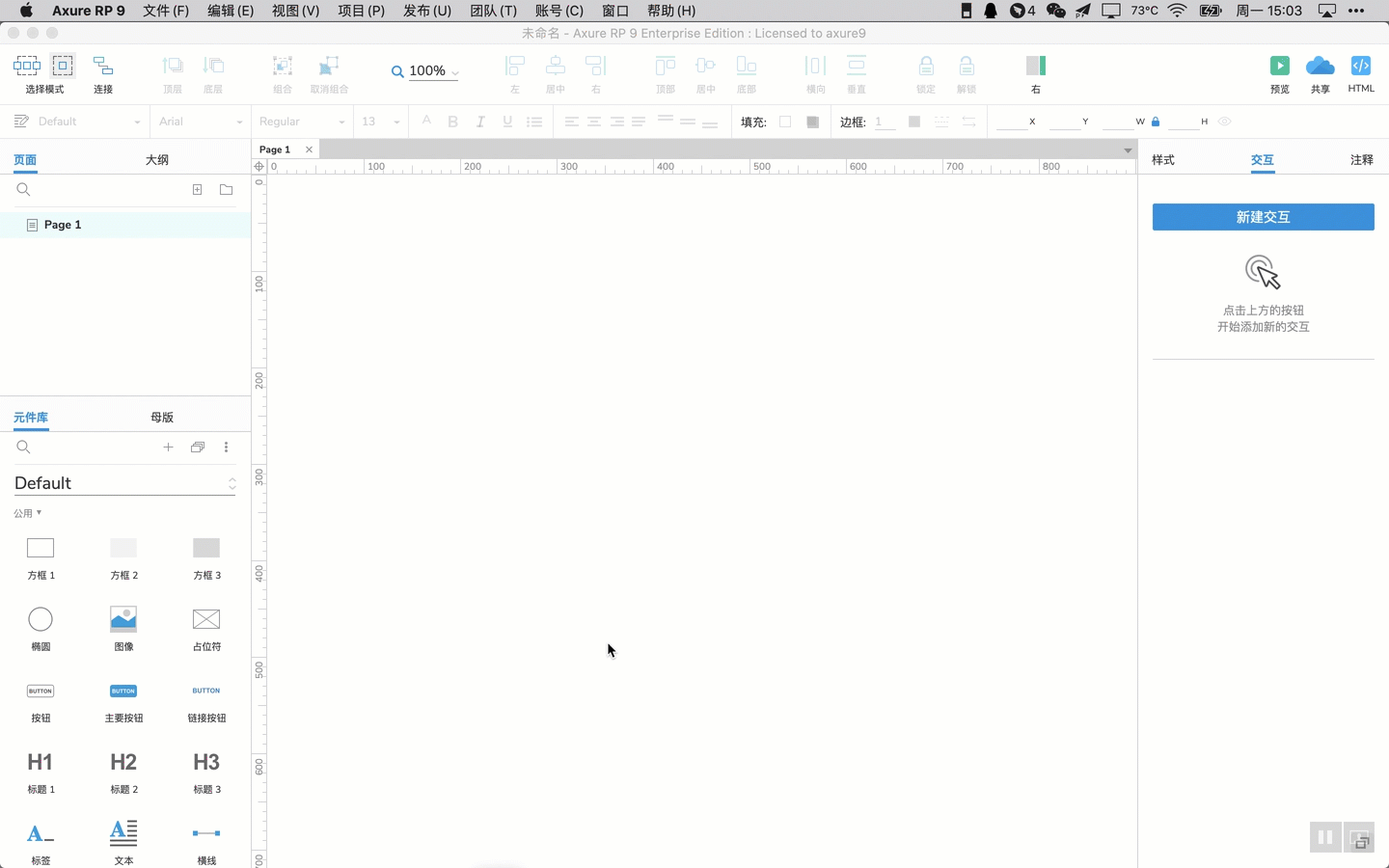Select the 椭圆 ellipse widget
This screenshot has height=868, width=1389.
41,619
